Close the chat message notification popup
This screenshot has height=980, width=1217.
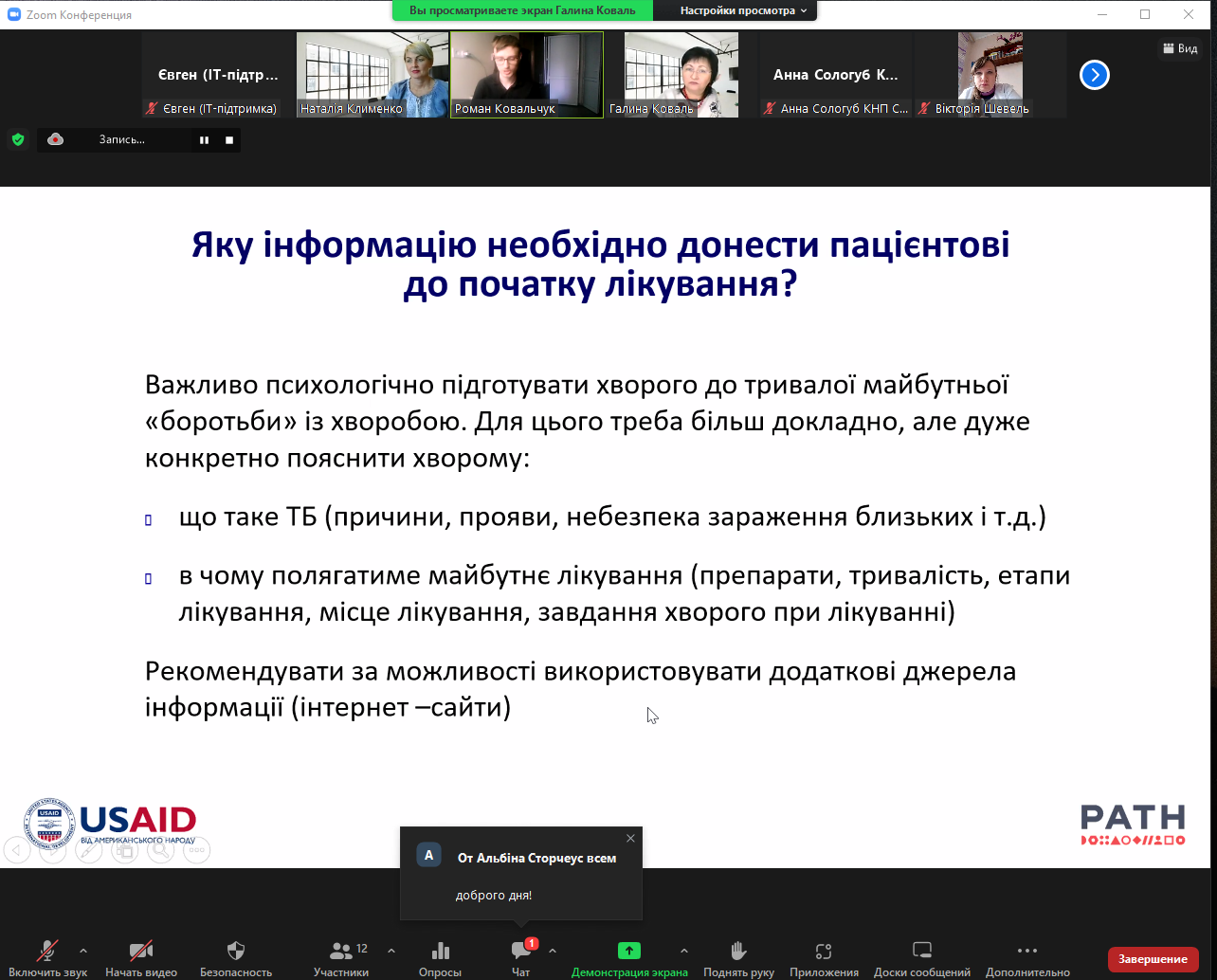(x=631, y=838)
